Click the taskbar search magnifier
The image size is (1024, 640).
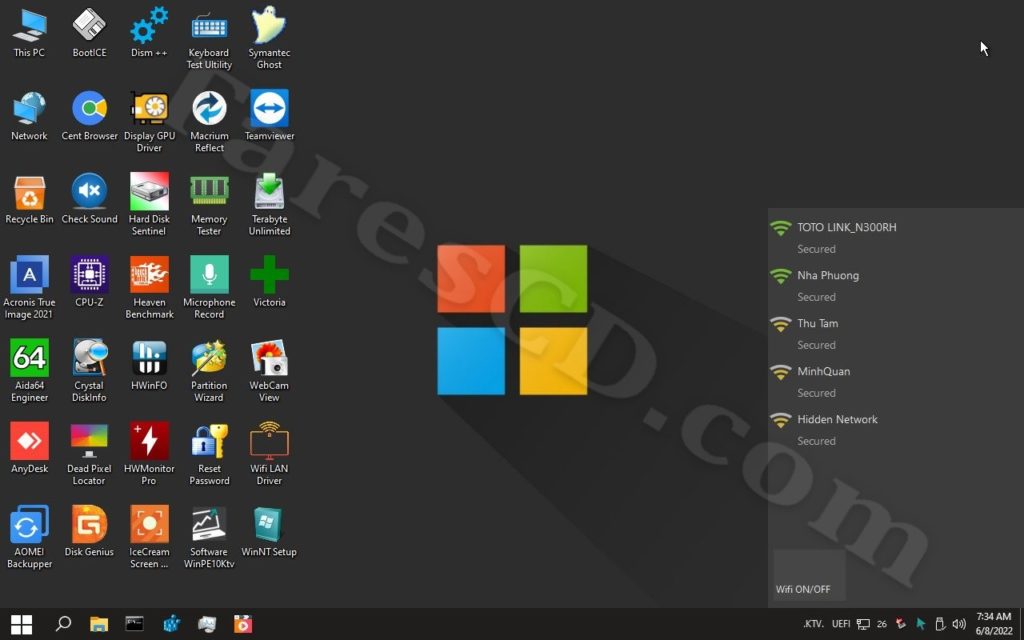point(63,624)
